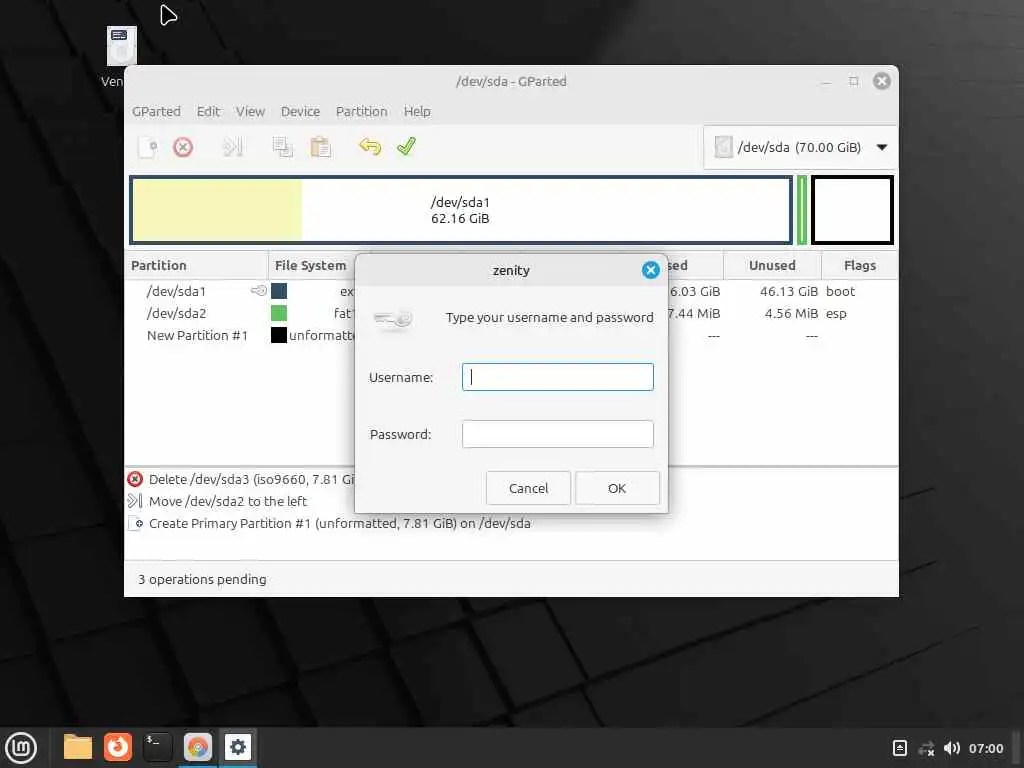
Task: Open the Help menu
Action: tap(417, 112)
